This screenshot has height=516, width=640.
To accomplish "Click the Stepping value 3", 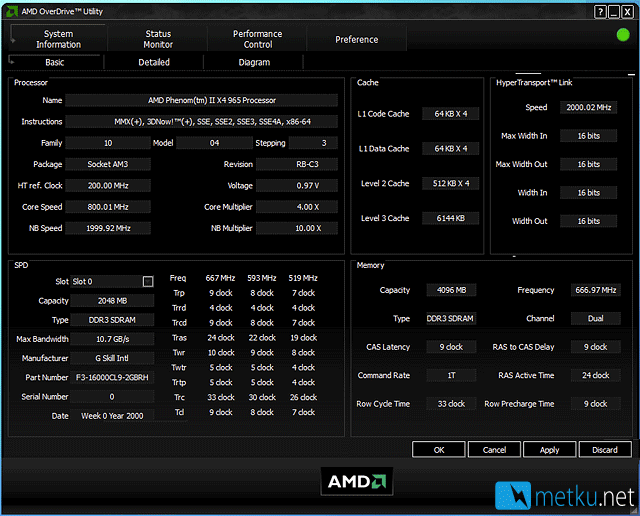I will click(x=313, y=143).
